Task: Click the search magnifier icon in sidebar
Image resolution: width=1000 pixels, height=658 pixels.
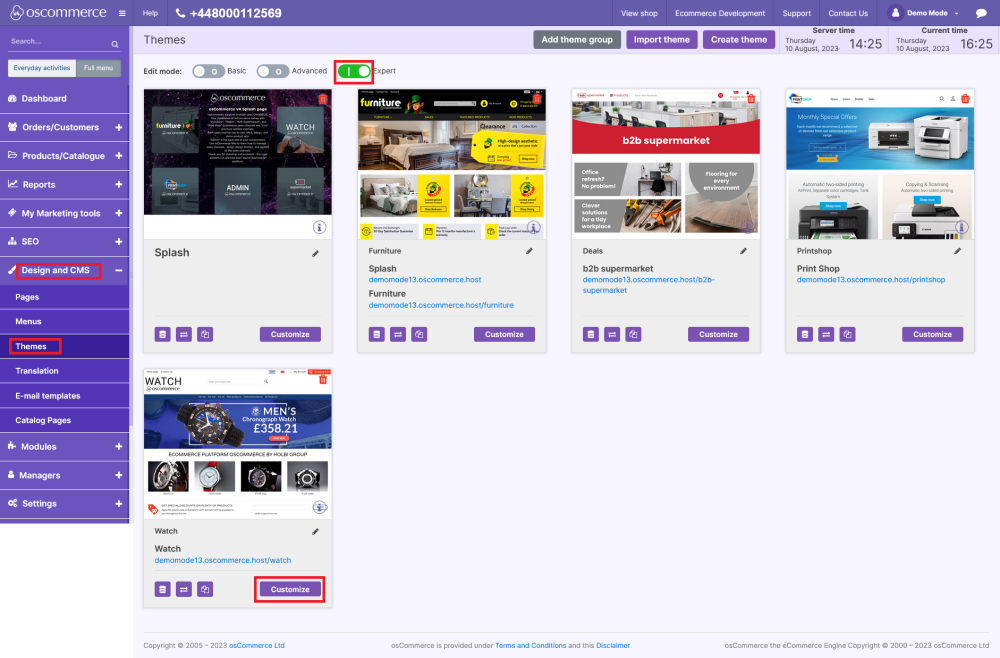Action: coord(114,44)
